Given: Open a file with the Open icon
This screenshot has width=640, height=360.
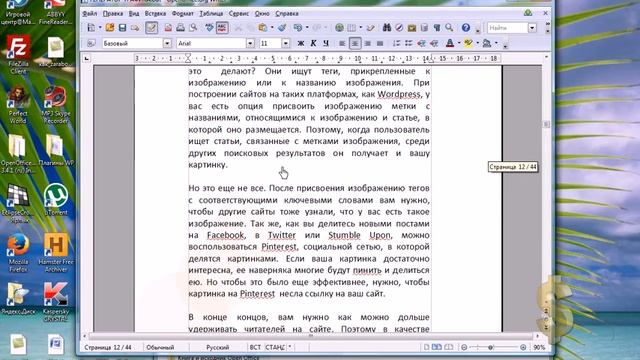Looking at the screenshot, I should click(110, 28).
